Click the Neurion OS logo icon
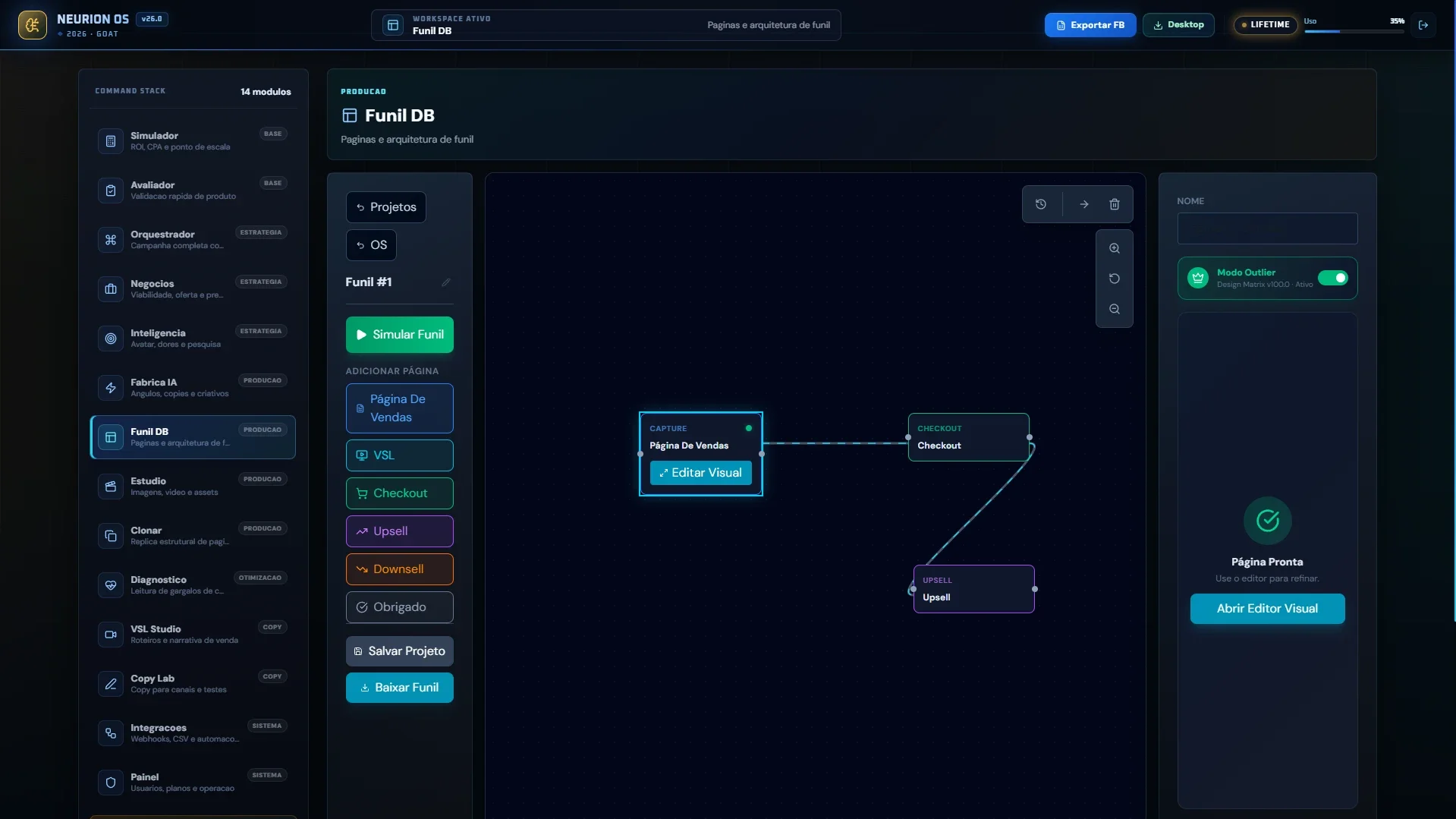The height and width of the screenshot is (819, 1456). click(33, 25)
